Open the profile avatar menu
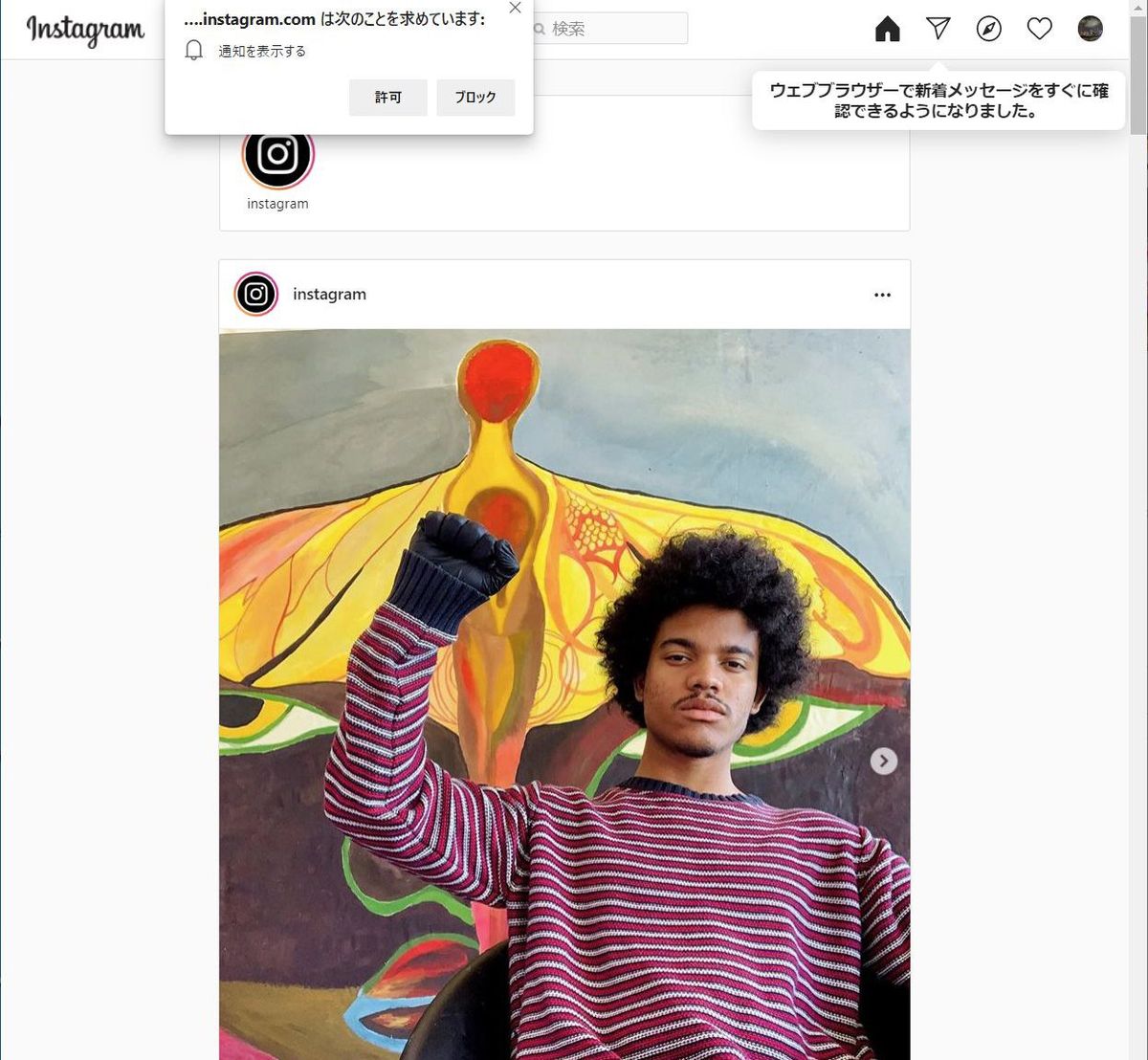 pyautogui.click(x=1091, y=29)
